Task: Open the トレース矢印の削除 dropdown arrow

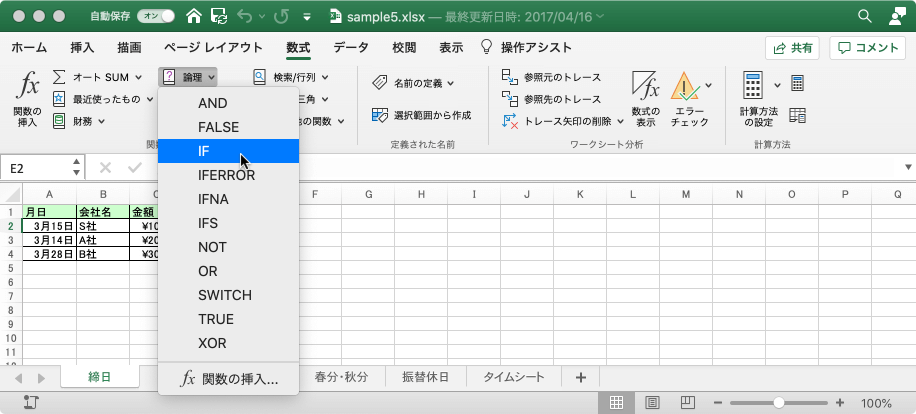Action: pos(620,121)
